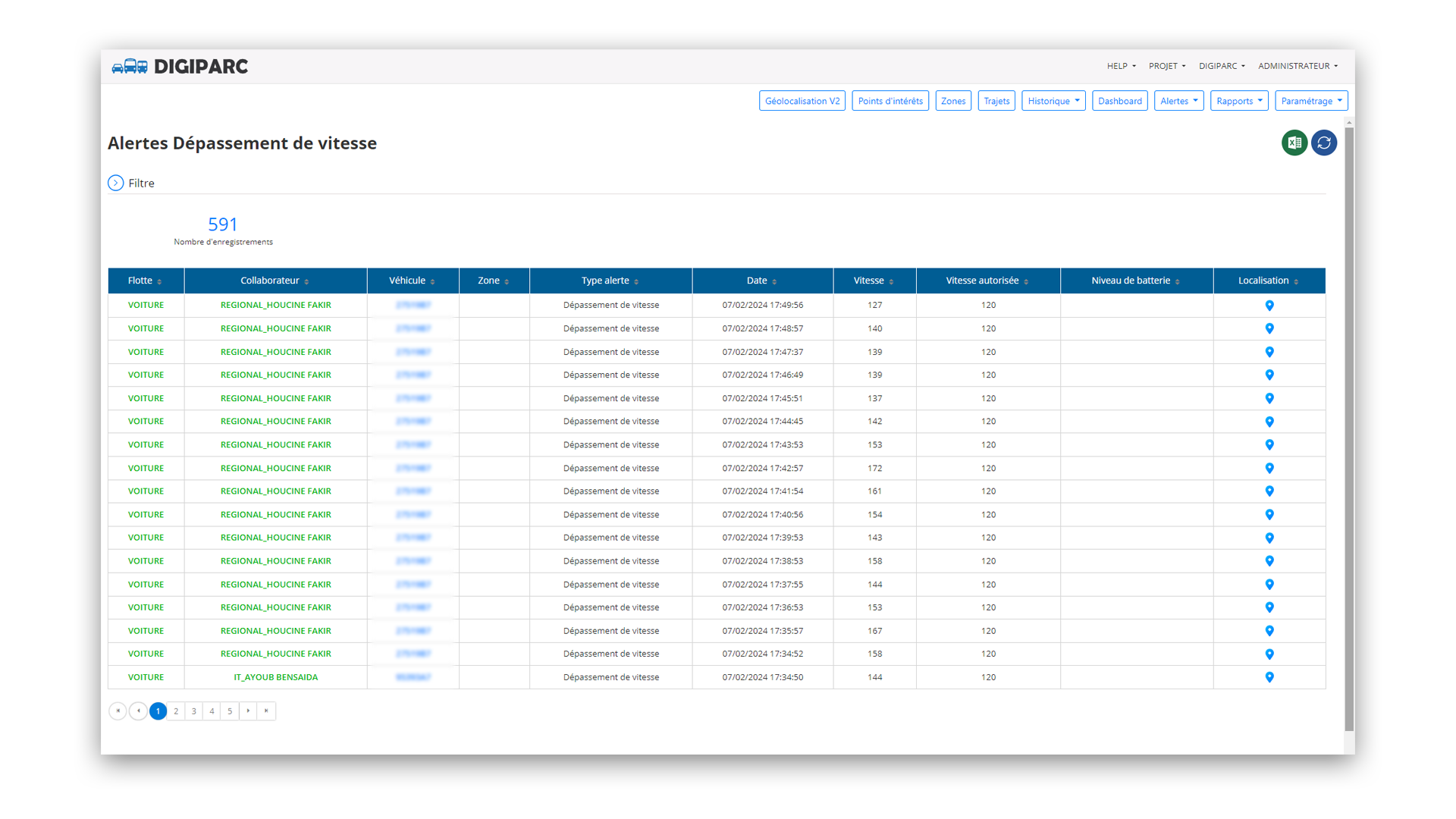Select speed value 172 cell

(x=874, y=468)
